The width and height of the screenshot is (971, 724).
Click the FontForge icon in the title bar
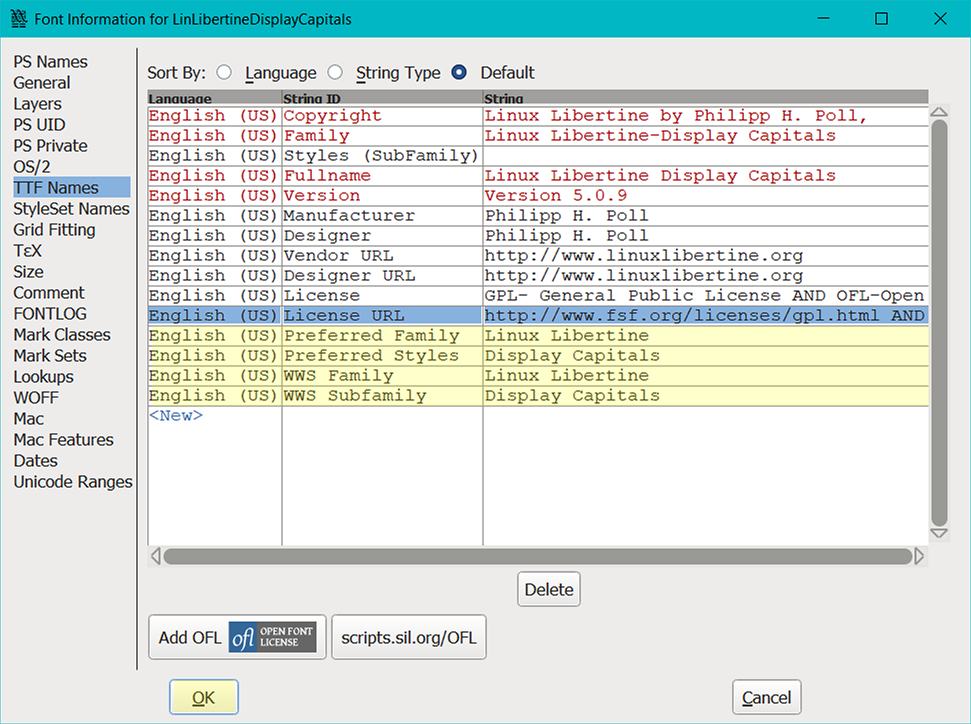[x=19, y=19]
